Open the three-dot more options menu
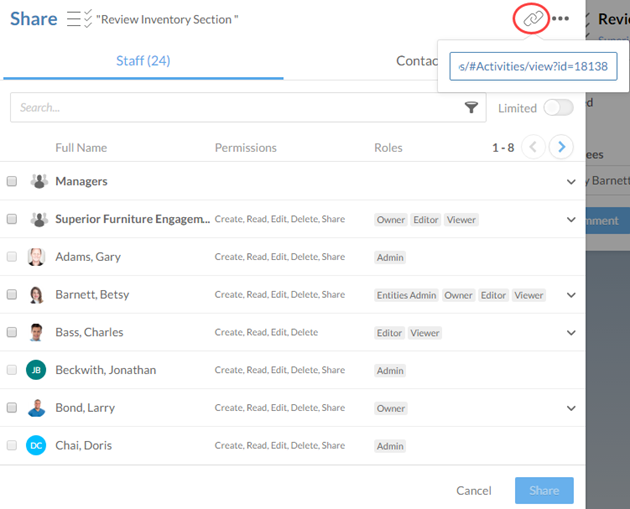 [561, 19]
